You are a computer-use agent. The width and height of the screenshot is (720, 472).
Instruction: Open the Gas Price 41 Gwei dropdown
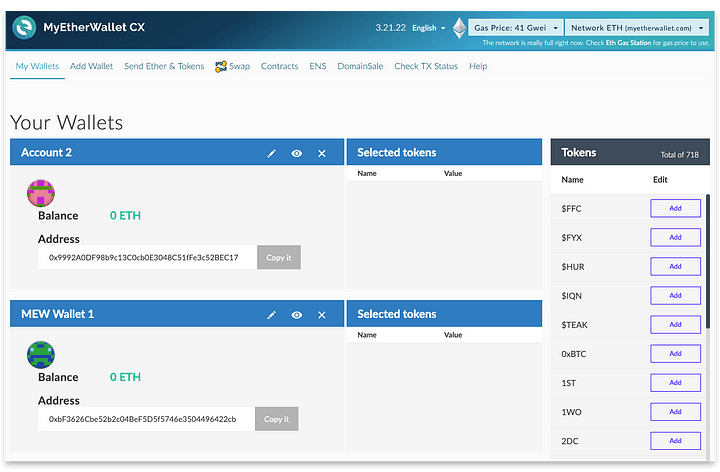pos(516,28)
